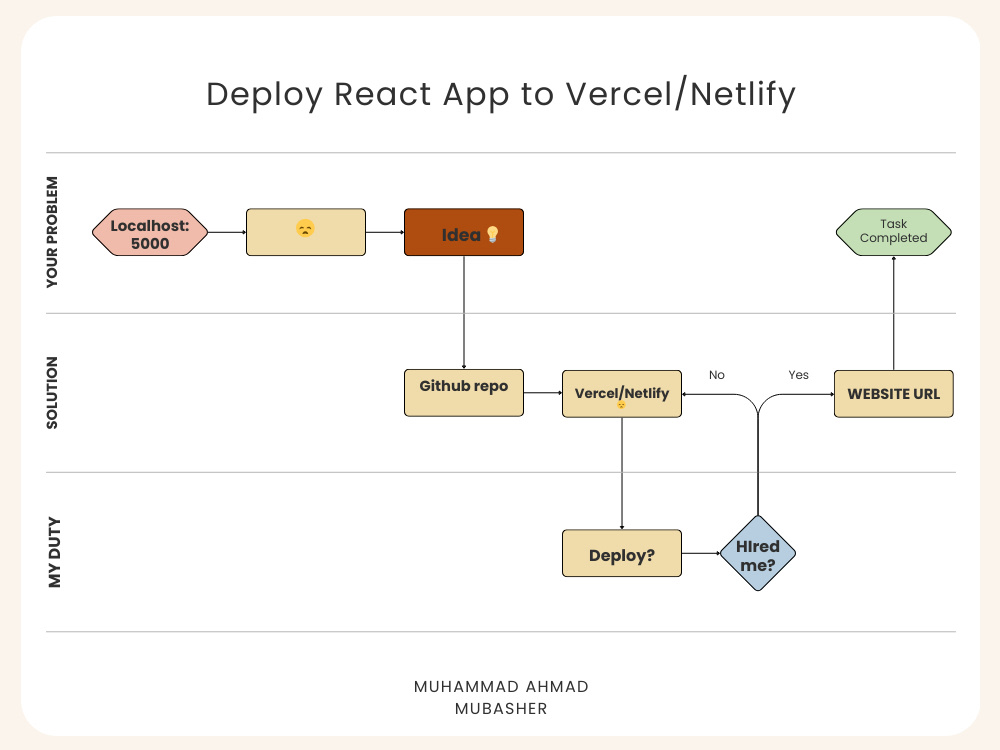Click the sad face emoji box

(x=305, y=232)
